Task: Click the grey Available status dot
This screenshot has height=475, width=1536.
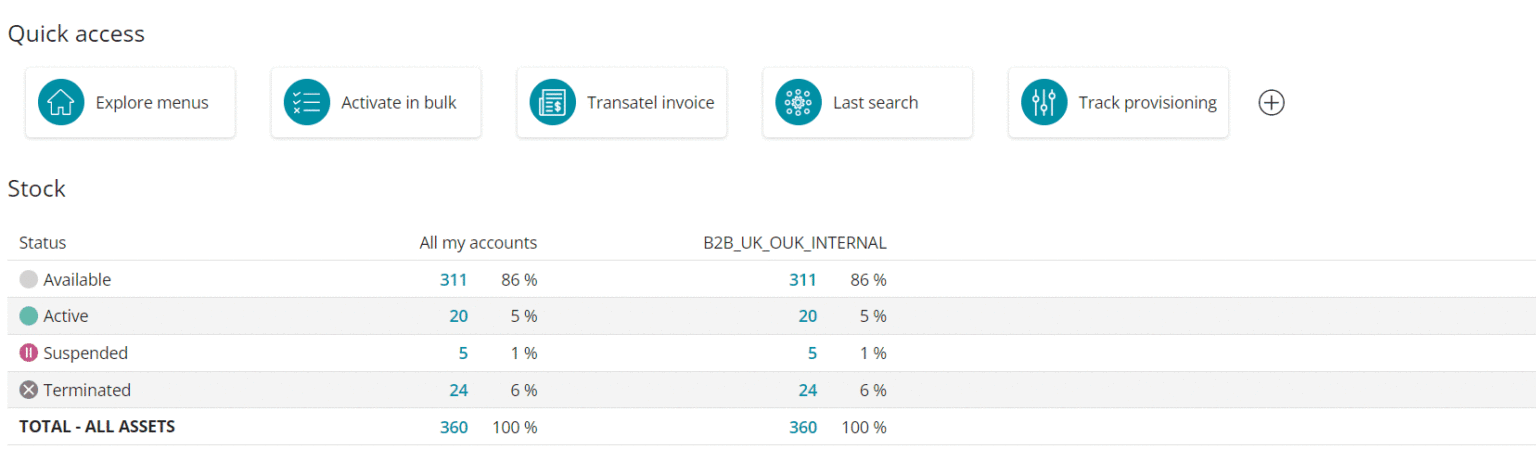Action: [29, 280]
